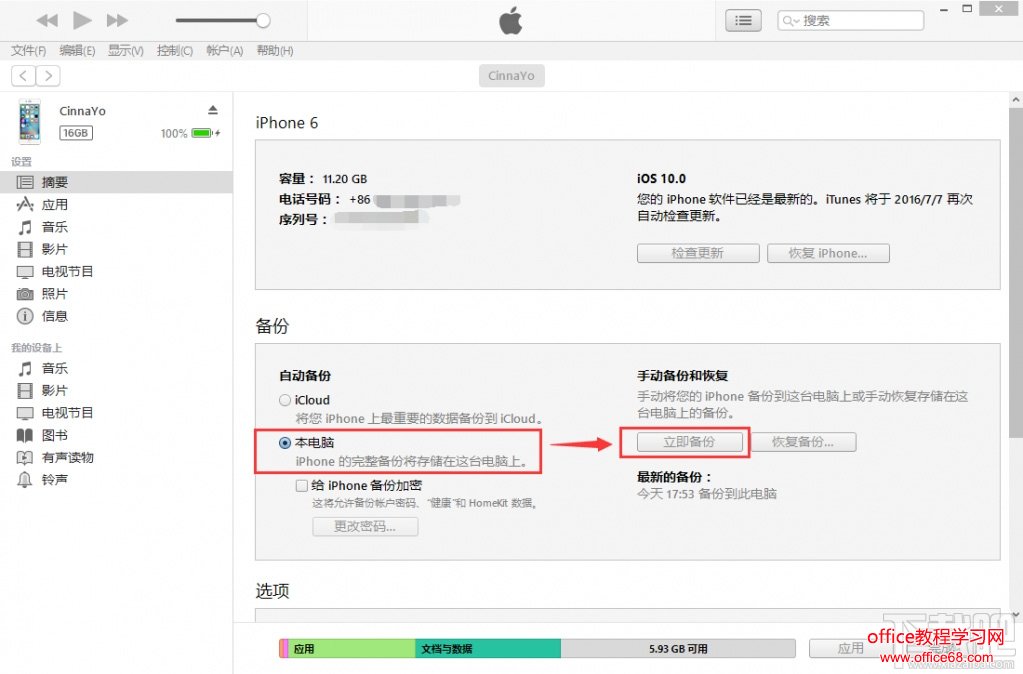Click the battery status icon

click(202, 133)
